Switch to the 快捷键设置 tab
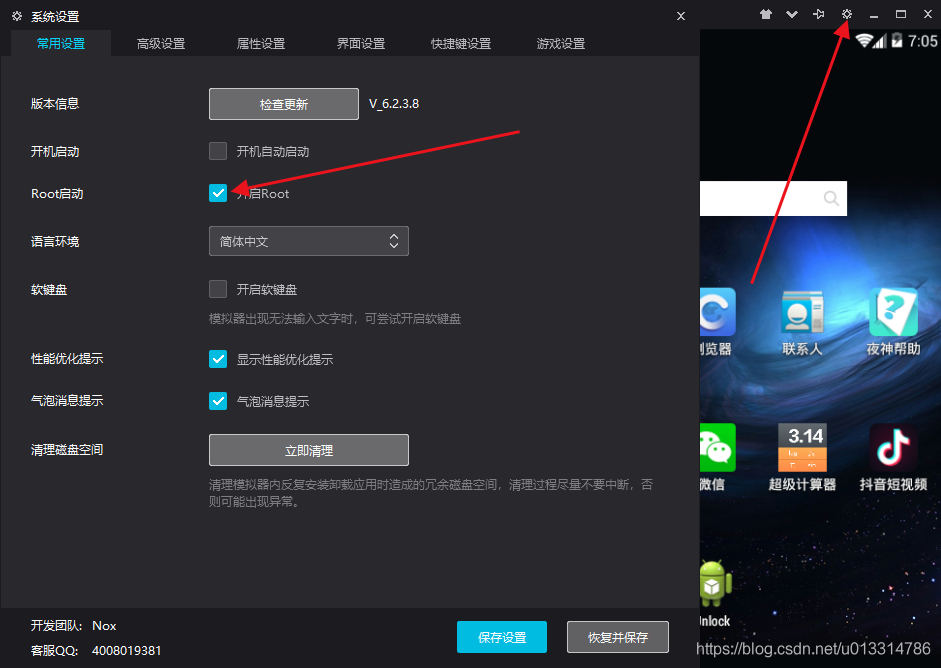Viewport: 941px width, 668px height. [x=460, y=43]
